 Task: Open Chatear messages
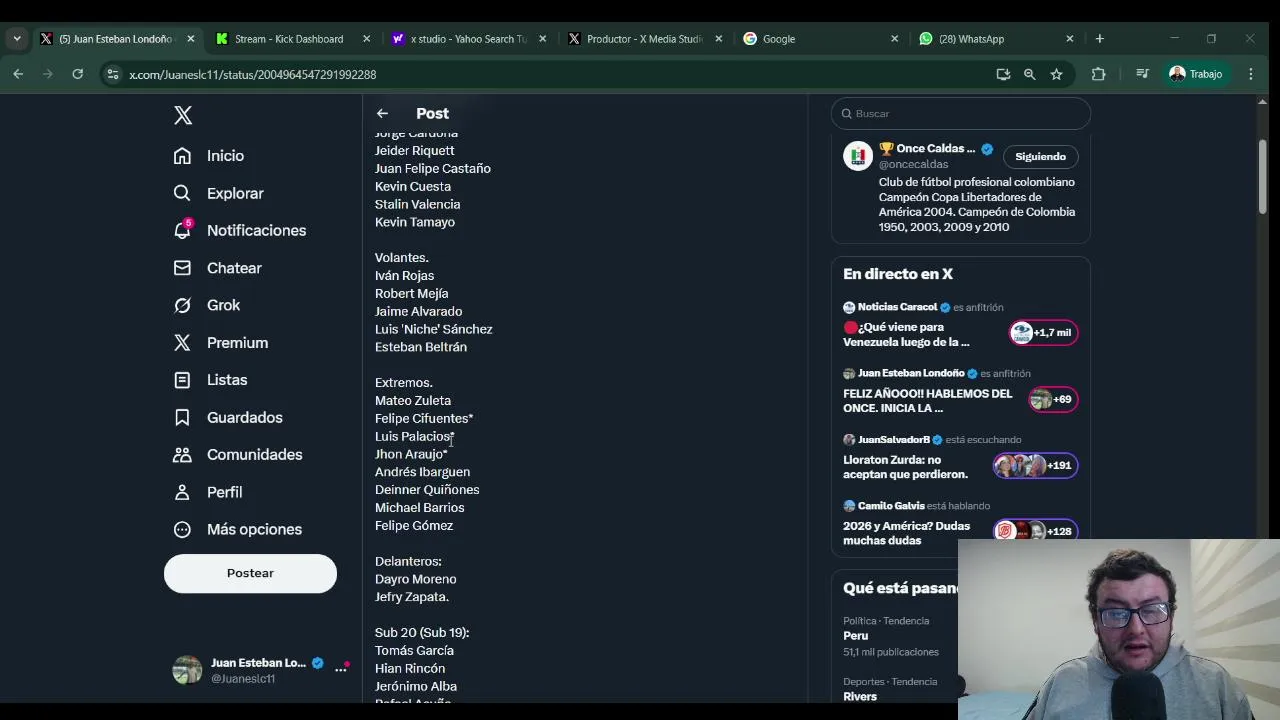(217, 268)
